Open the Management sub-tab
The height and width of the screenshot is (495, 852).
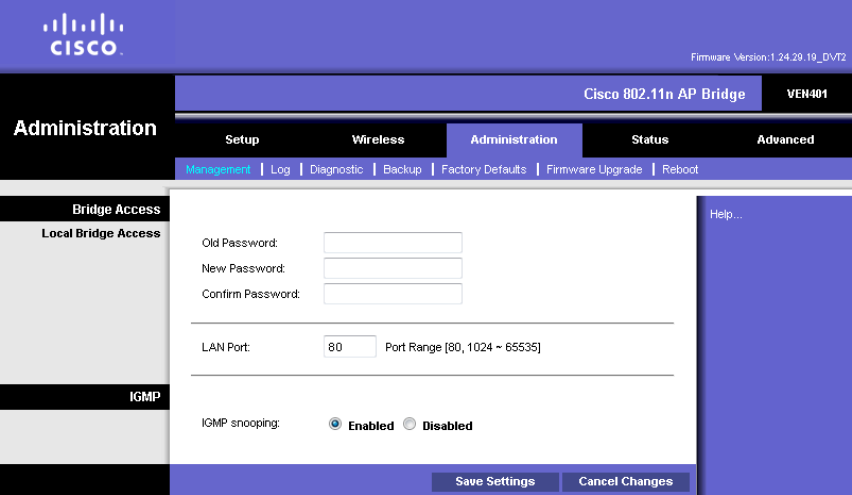coord(218,170)
